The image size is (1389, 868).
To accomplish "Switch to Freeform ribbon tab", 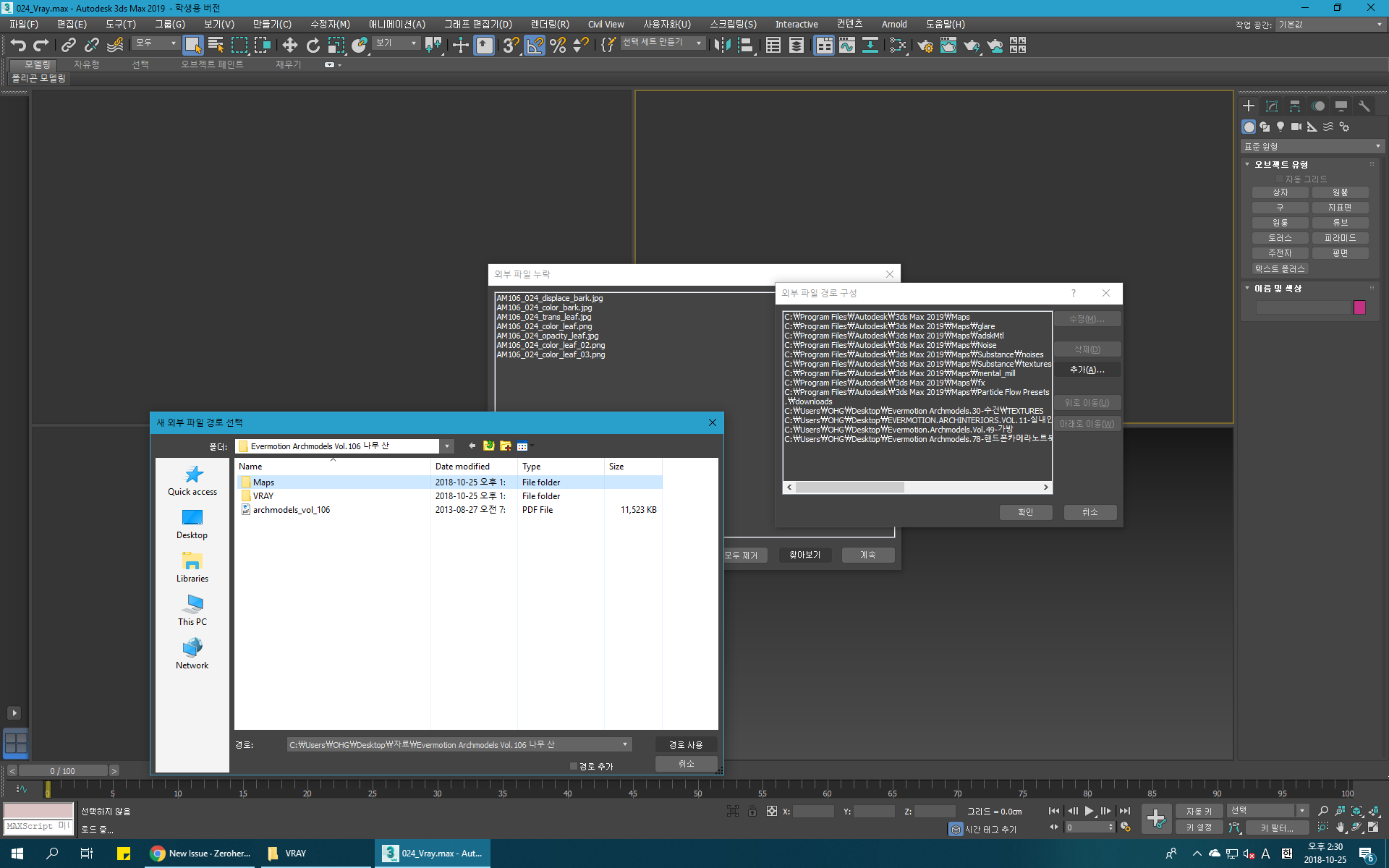I will tap(86, 64).
